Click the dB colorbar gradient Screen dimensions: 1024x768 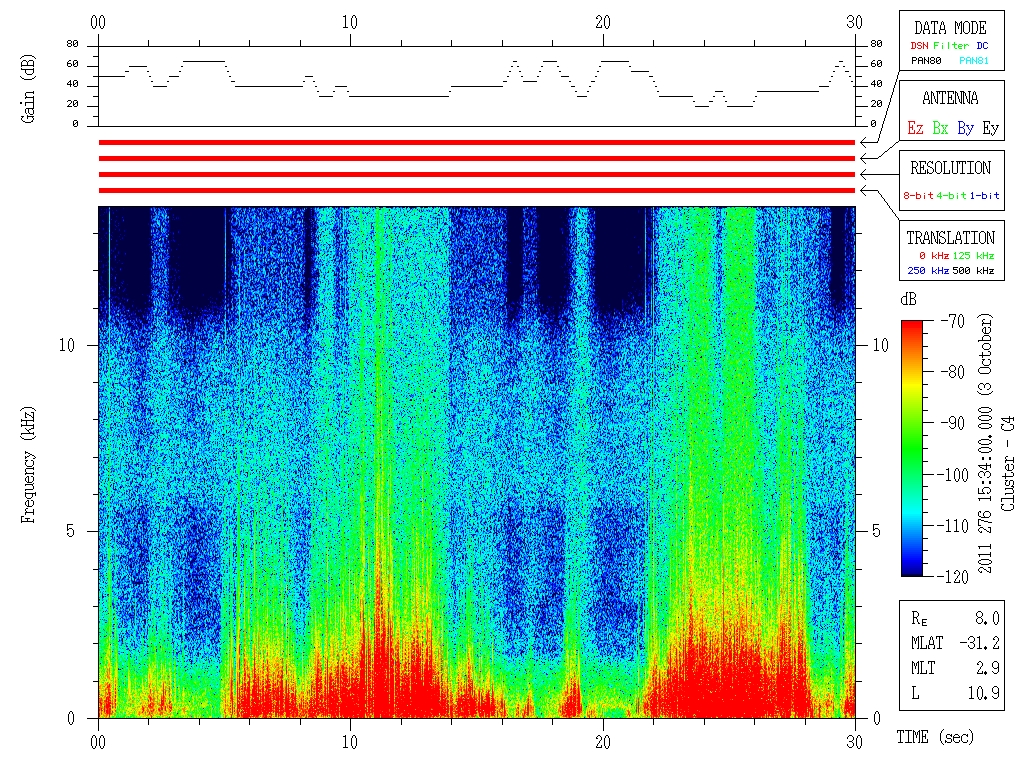pos(912,448)
